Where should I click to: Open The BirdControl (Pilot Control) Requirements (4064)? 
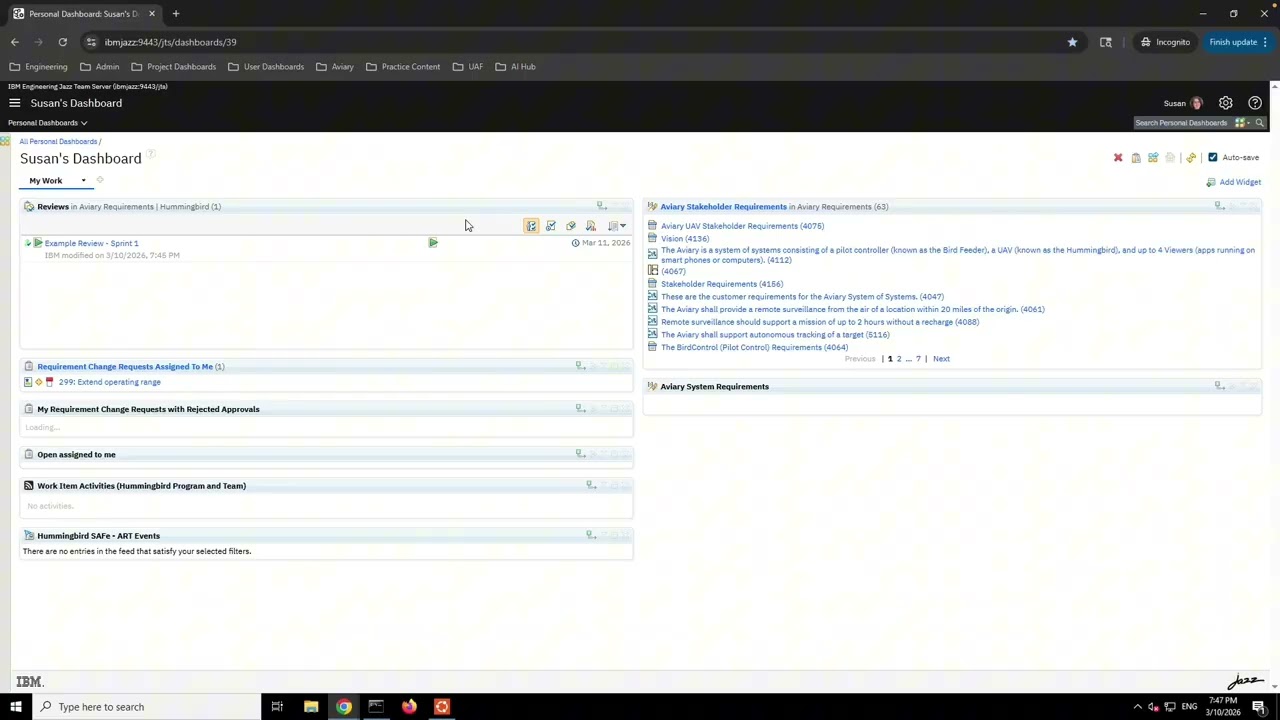tap(754, 347)
